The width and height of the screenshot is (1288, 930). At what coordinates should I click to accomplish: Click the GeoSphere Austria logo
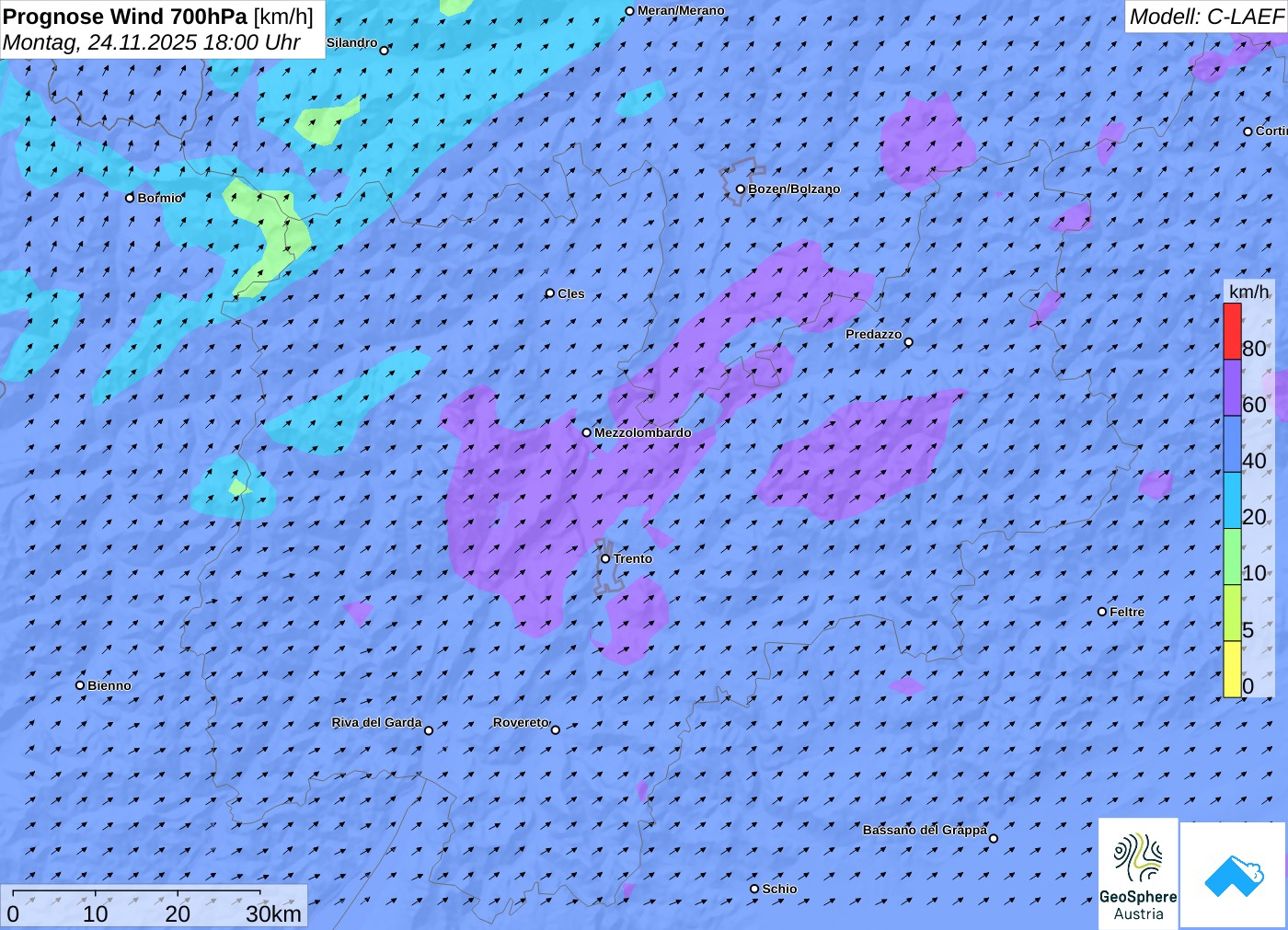pyautogui.click(x=1138, y=874)
